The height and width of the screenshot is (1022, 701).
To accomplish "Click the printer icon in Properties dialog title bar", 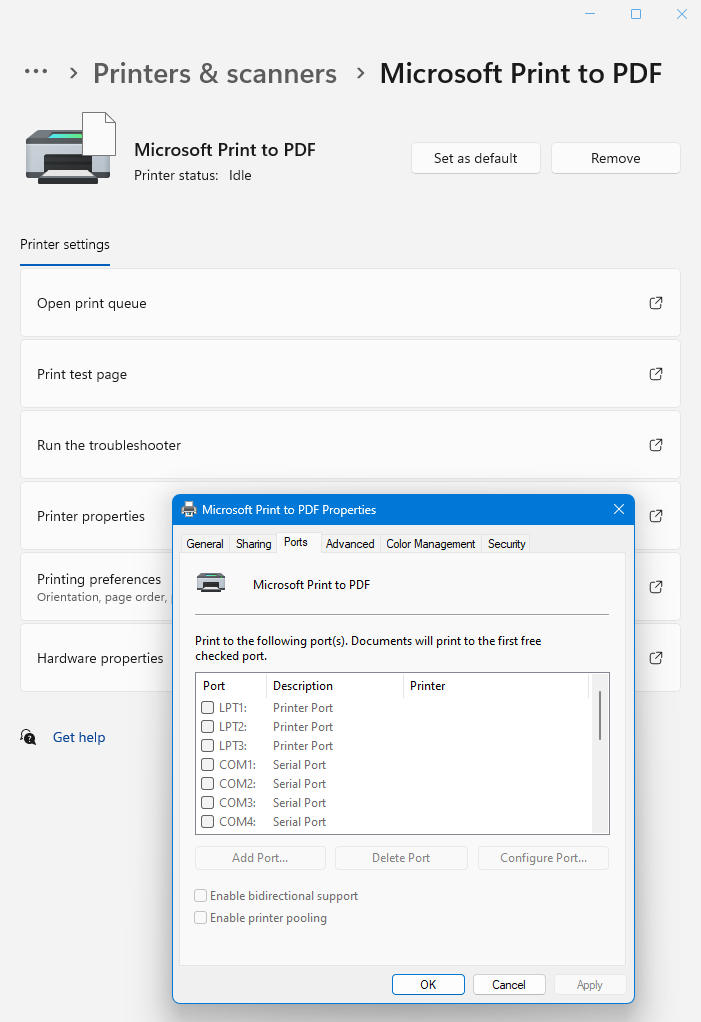I will coord(189,510).
